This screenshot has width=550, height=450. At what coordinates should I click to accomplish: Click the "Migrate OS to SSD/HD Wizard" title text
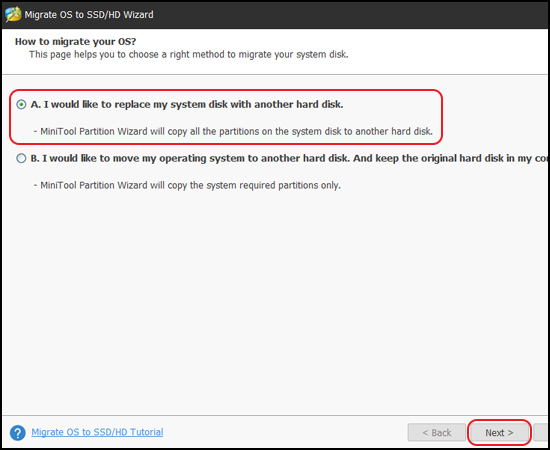89,15
